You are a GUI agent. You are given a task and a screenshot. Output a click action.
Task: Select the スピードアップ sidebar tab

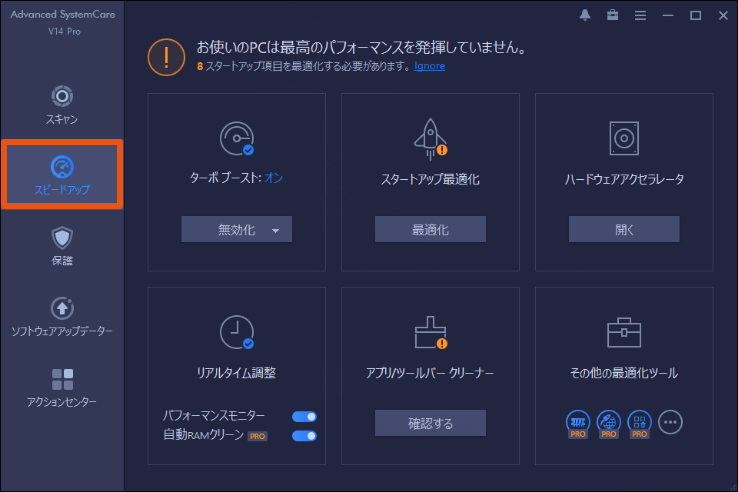click(62, 175)
